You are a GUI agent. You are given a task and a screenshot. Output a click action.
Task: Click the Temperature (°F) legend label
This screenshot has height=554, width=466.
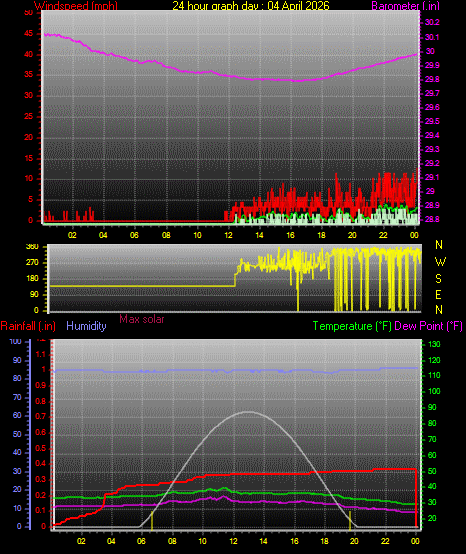(352, 326)
